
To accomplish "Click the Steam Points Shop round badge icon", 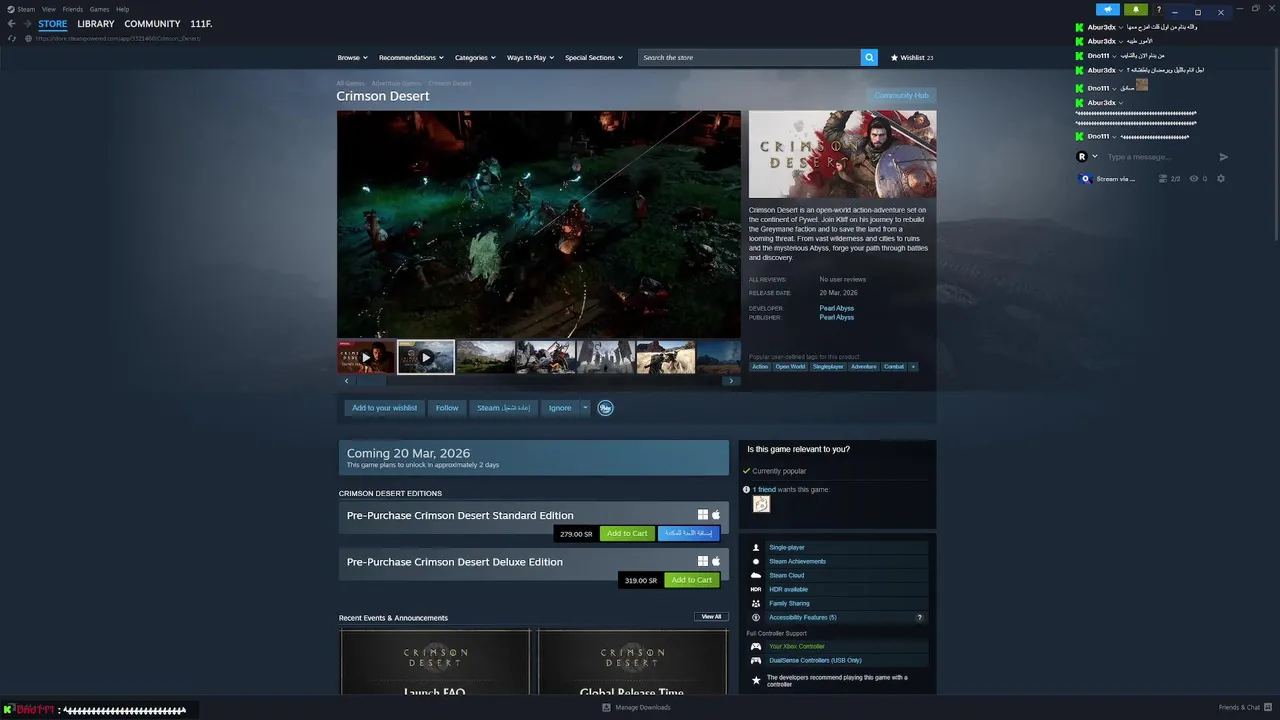I will point(605,407).
